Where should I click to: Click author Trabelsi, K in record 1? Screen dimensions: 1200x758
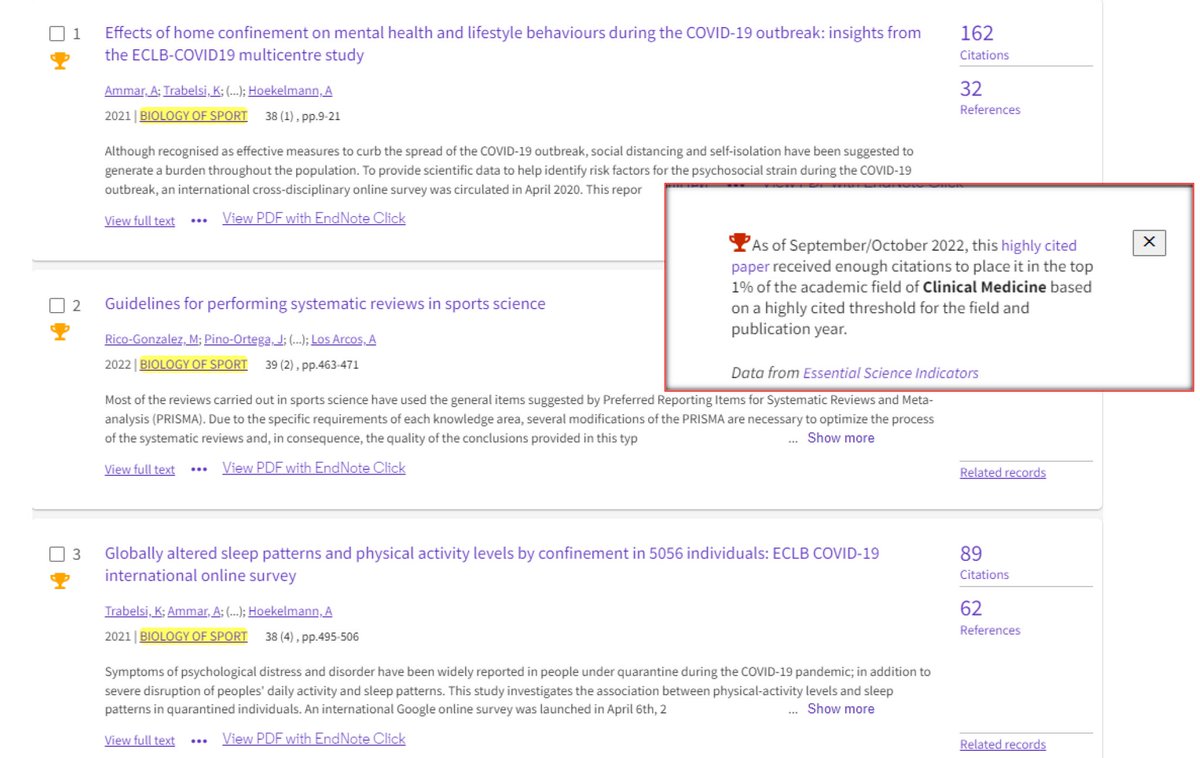coord(190,91)
